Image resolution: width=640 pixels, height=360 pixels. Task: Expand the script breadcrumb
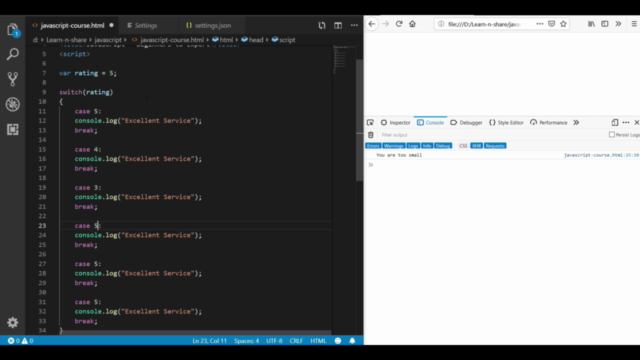tap(283, 40)
